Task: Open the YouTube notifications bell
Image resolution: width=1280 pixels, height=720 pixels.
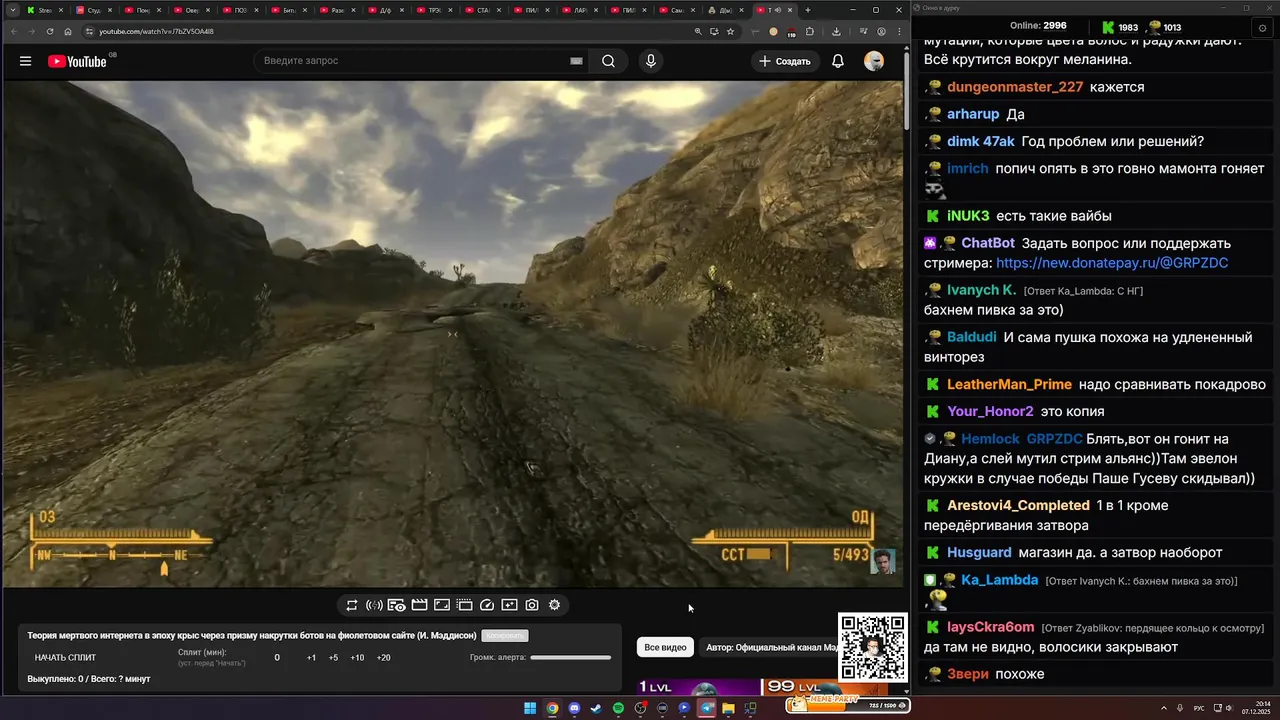Action: (838, 61)
